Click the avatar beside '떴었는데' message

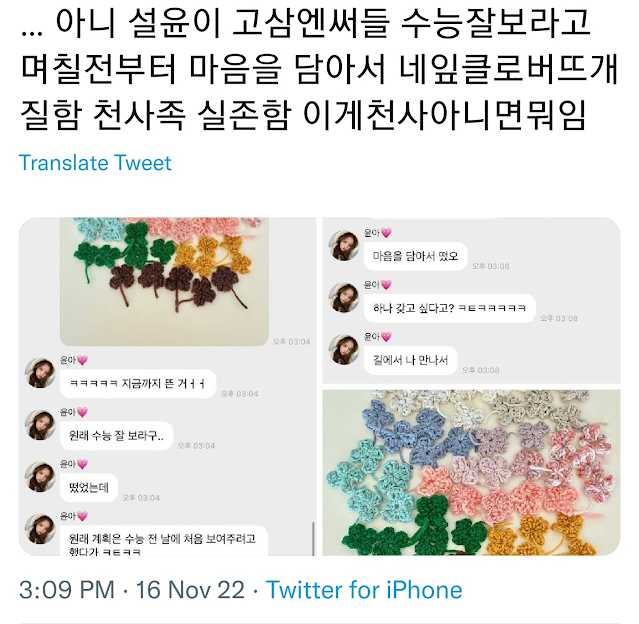coord(40,477)
